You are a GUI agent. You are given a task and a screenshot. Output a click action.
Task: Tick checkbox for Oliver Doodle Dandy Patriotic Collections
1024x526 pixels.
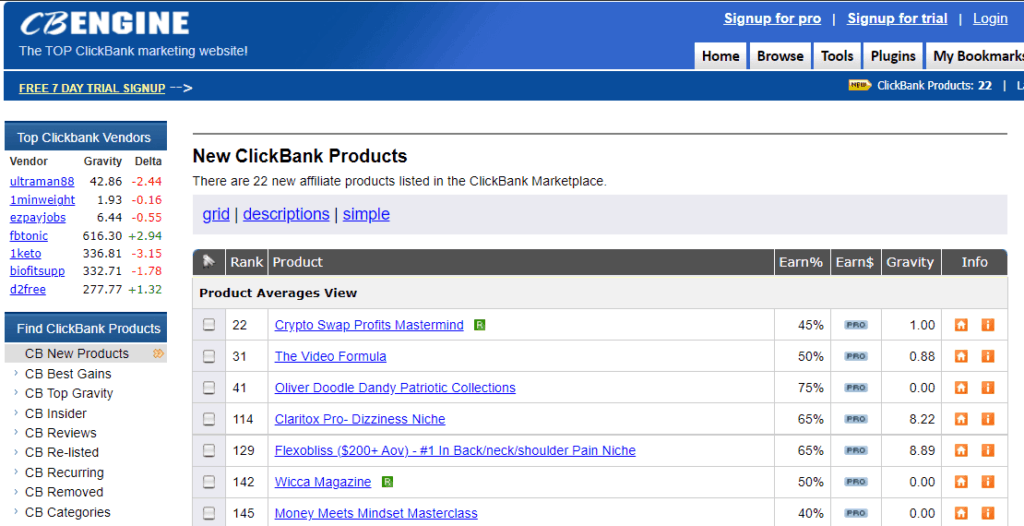(208, 387)
